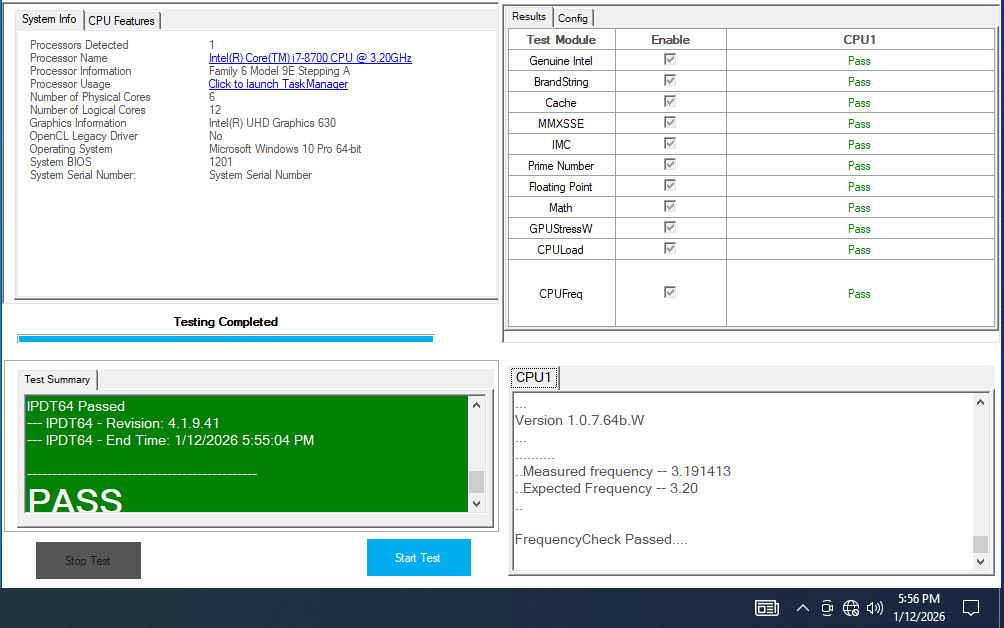Viewport: 1004px width, 628px height.
Task: Toggle the IMC test checkbox
Action: [x=670, y=143]
